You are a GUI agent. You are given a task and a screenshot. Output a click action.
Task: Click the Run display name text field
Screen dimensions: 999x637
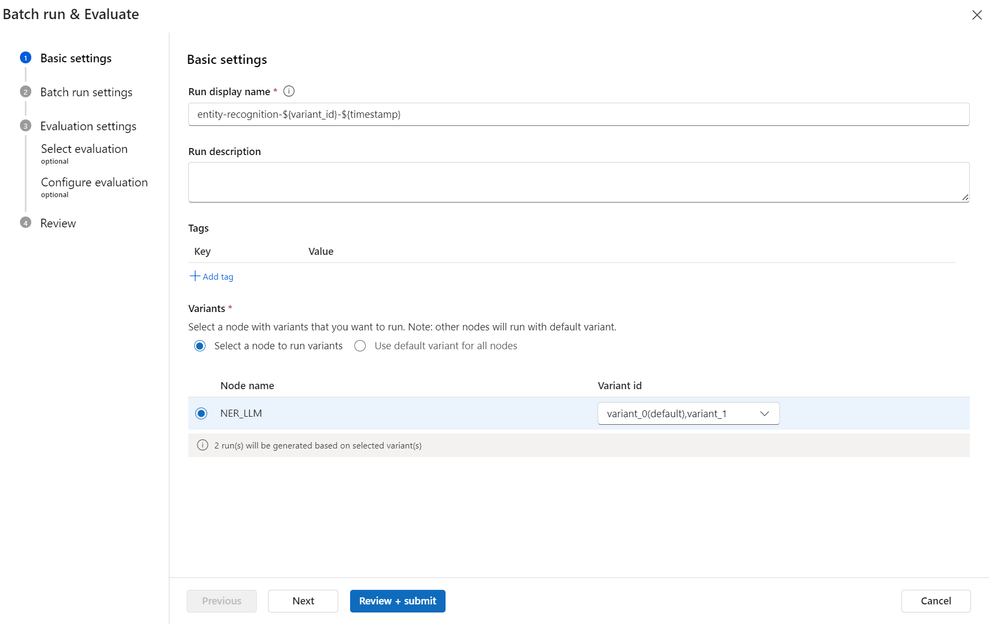click(578, 114)
